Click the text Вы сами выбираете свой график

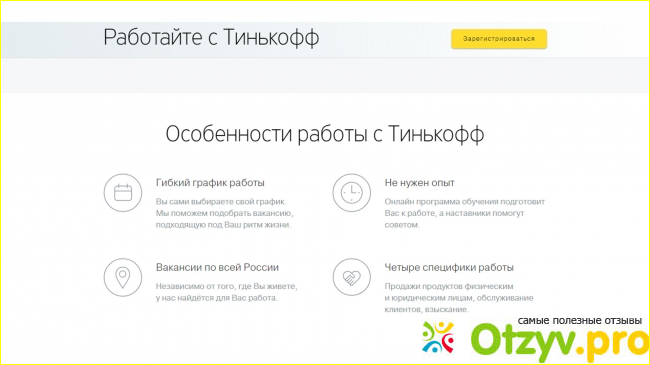click(221, 202)
